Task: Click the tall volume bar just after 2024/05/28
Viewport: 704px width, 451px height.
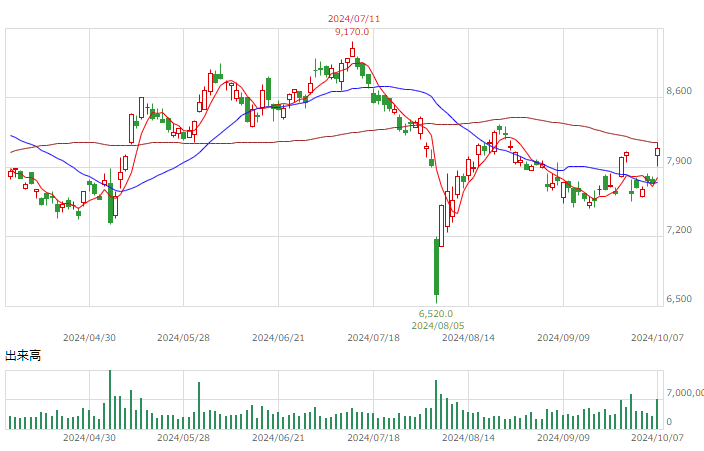Action: tap(199, 405)
